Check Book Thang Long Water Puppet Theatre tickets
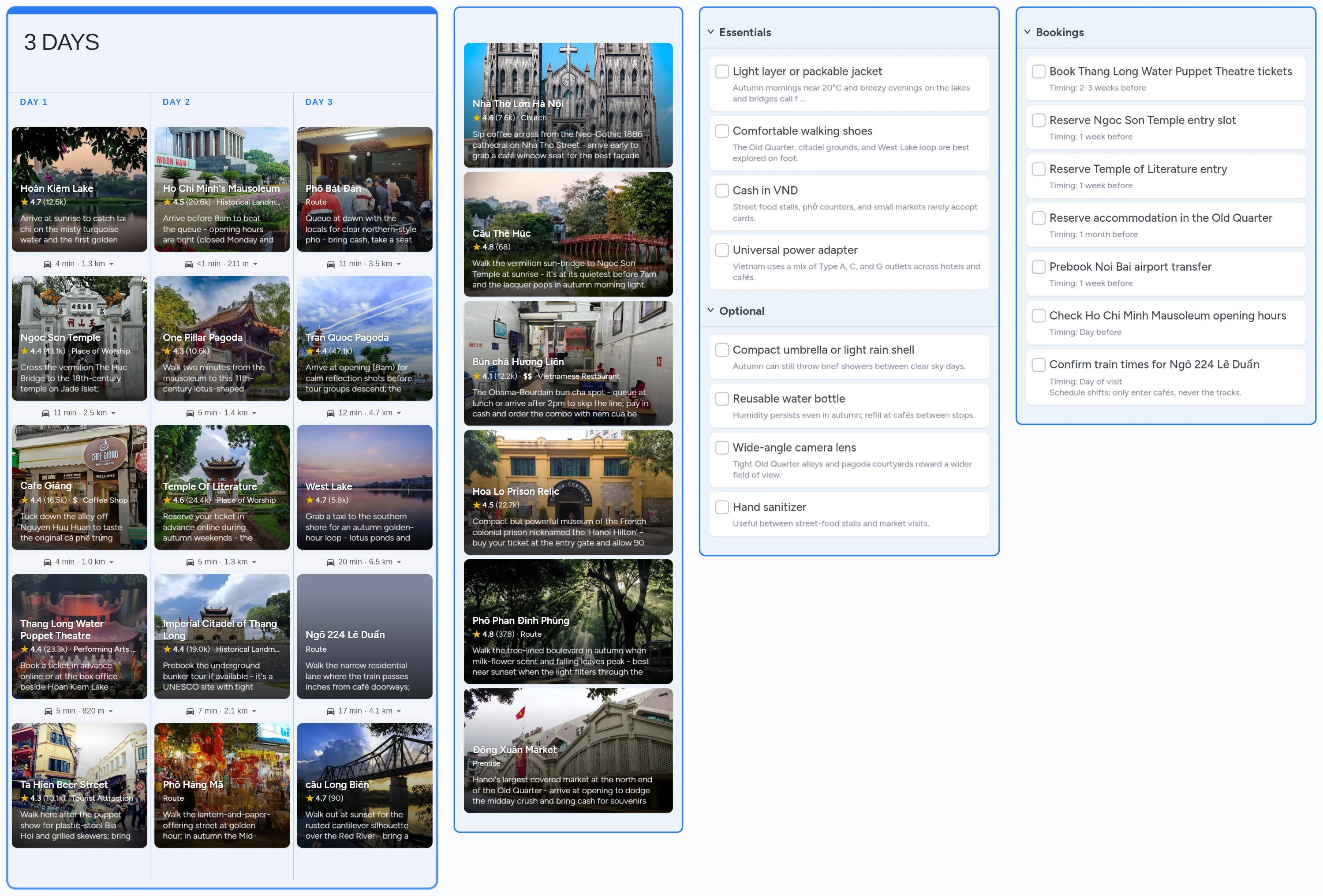This screenshot has width=1323, height=896. [1039, 71]
